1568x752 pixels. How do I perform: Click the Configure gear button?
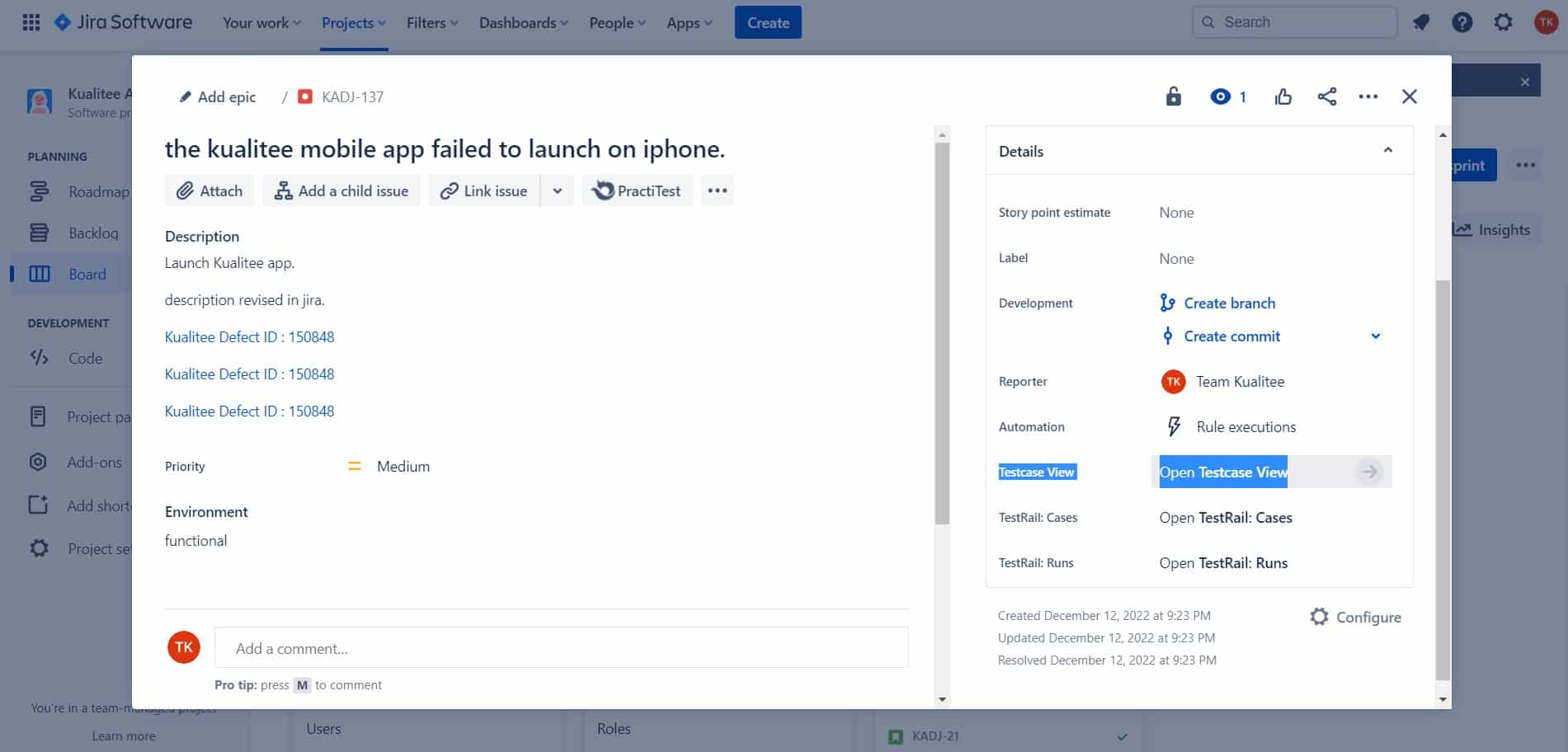pos(1355,617)
